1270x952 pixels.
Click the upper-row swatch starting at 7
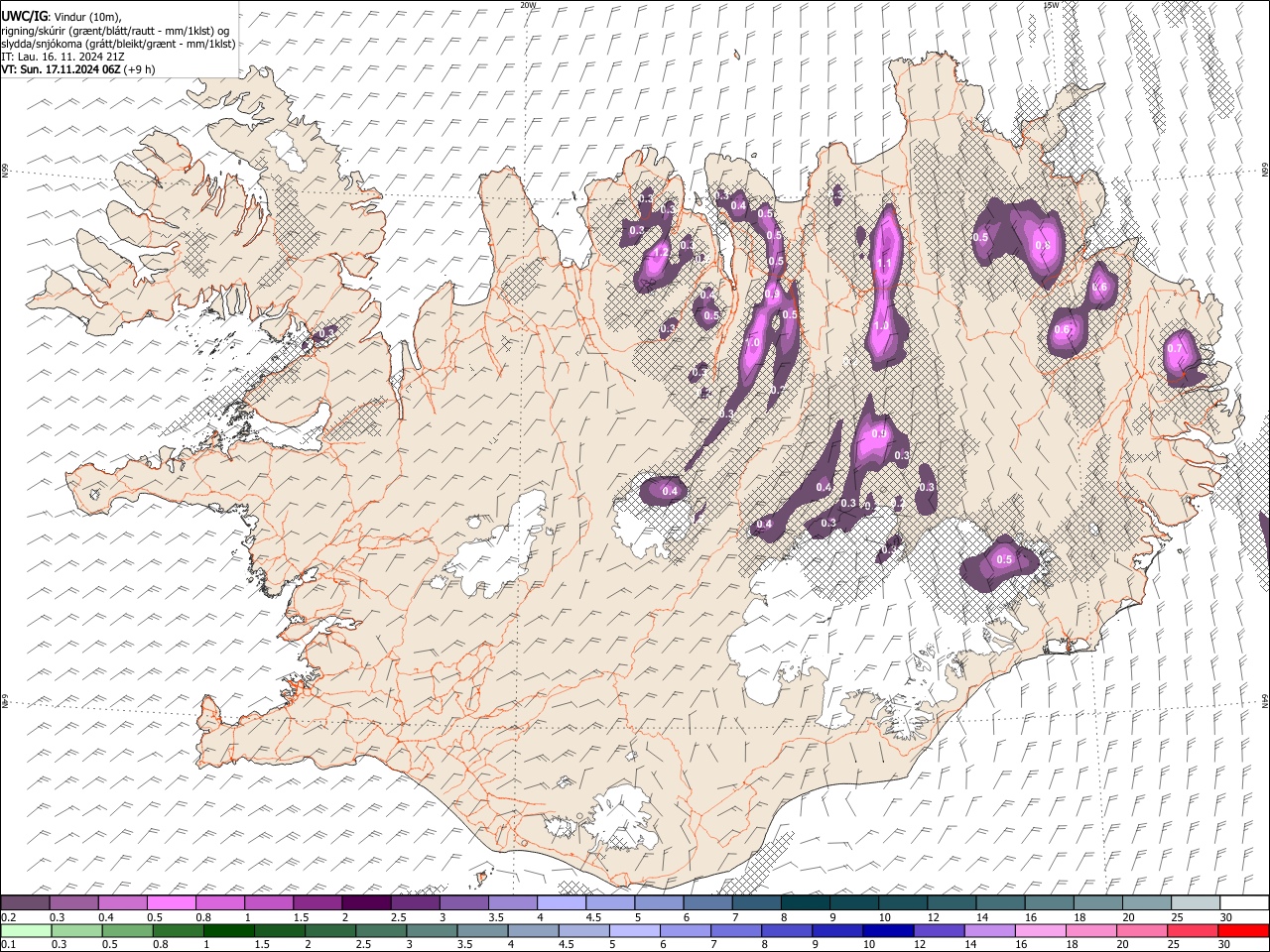pos(755,902)
